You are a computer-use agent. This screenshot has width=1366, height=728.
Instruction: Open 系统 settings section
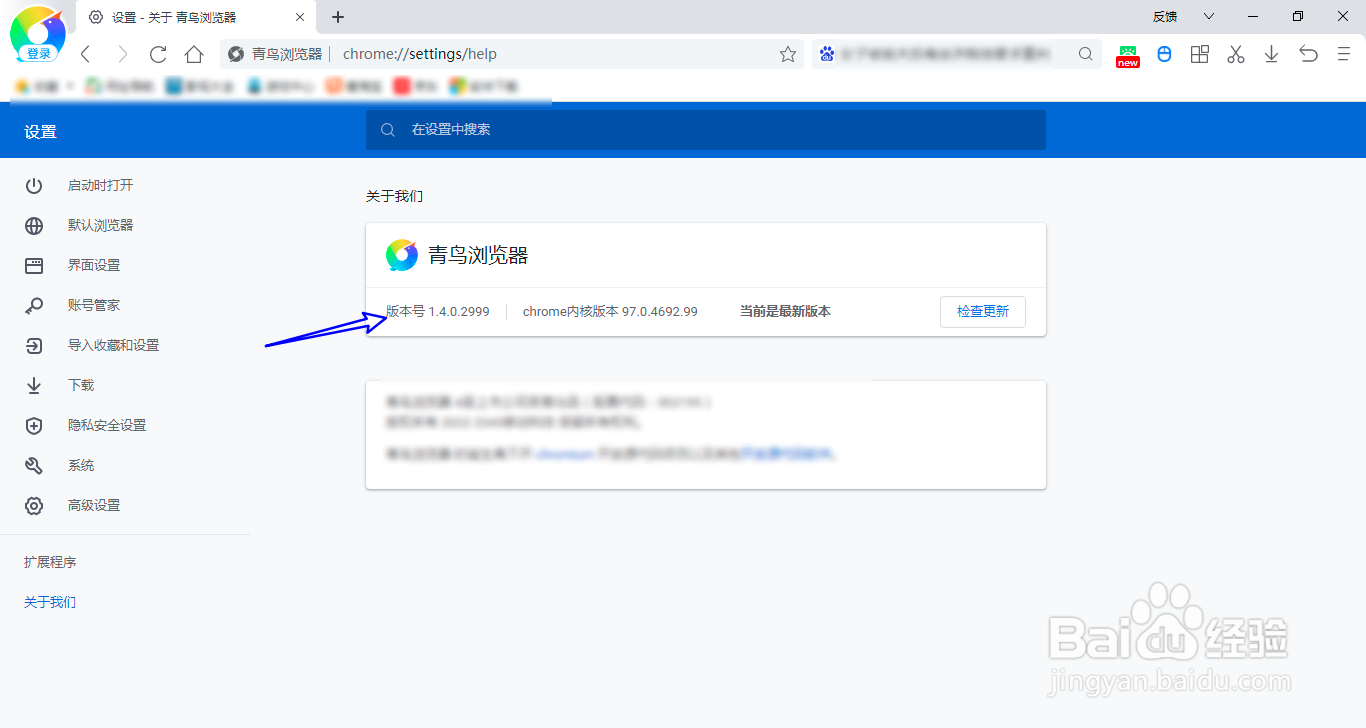(x=81, y=465)
